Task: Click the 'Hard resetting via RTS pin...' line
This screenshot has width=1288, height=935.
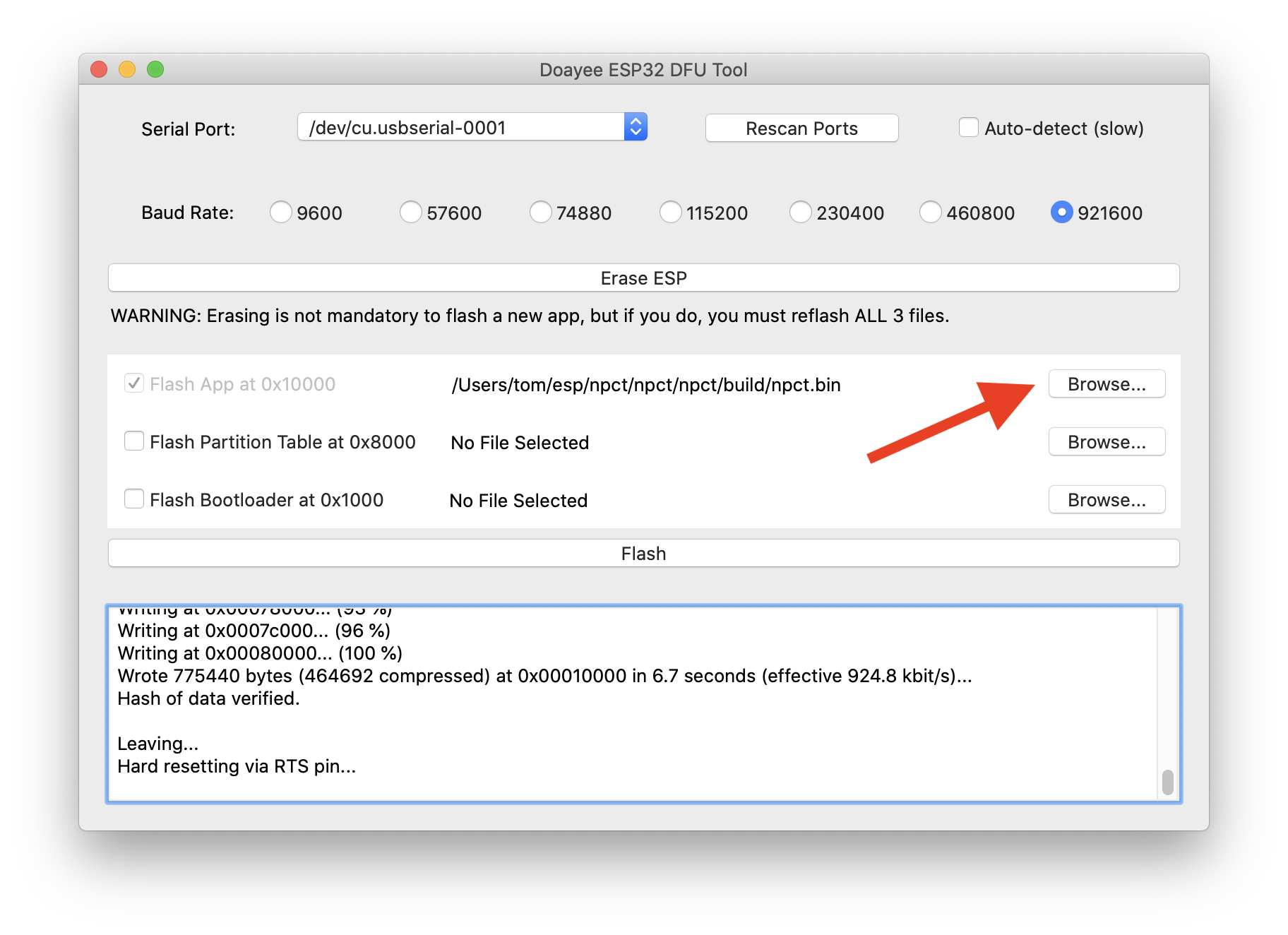Action: pos(237,766)
